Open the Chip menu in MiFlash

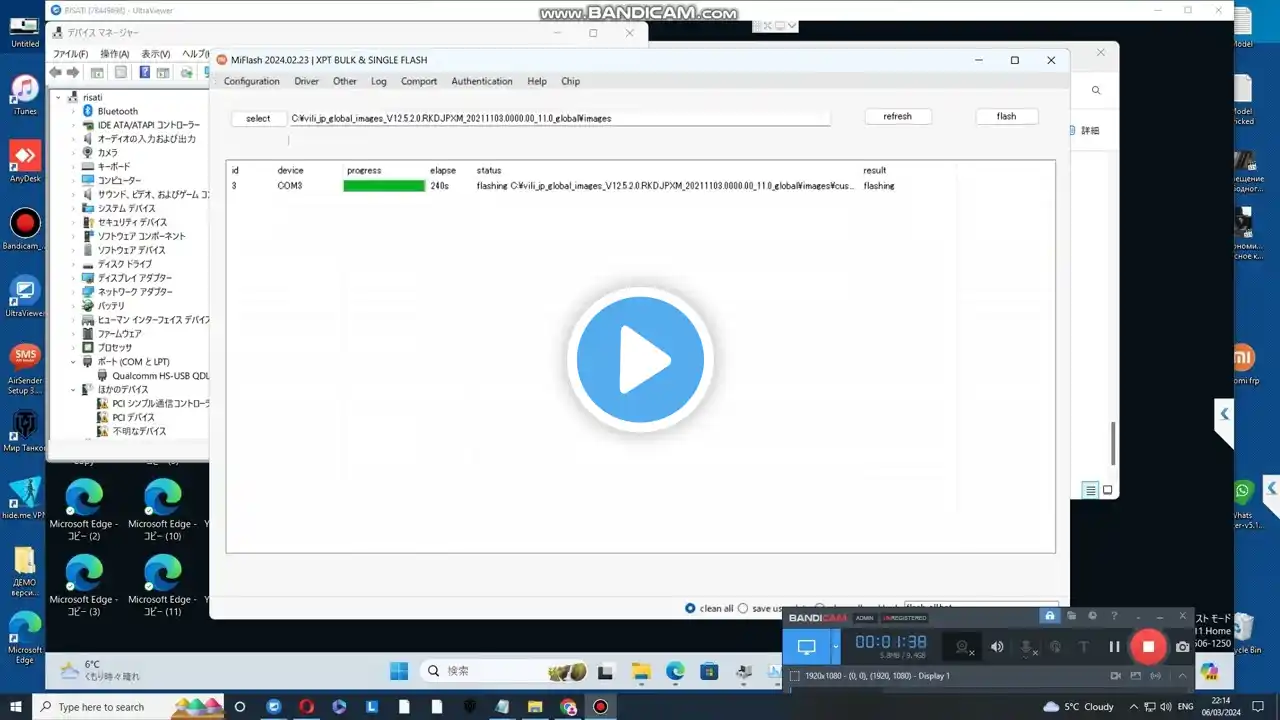pos(570,81)
